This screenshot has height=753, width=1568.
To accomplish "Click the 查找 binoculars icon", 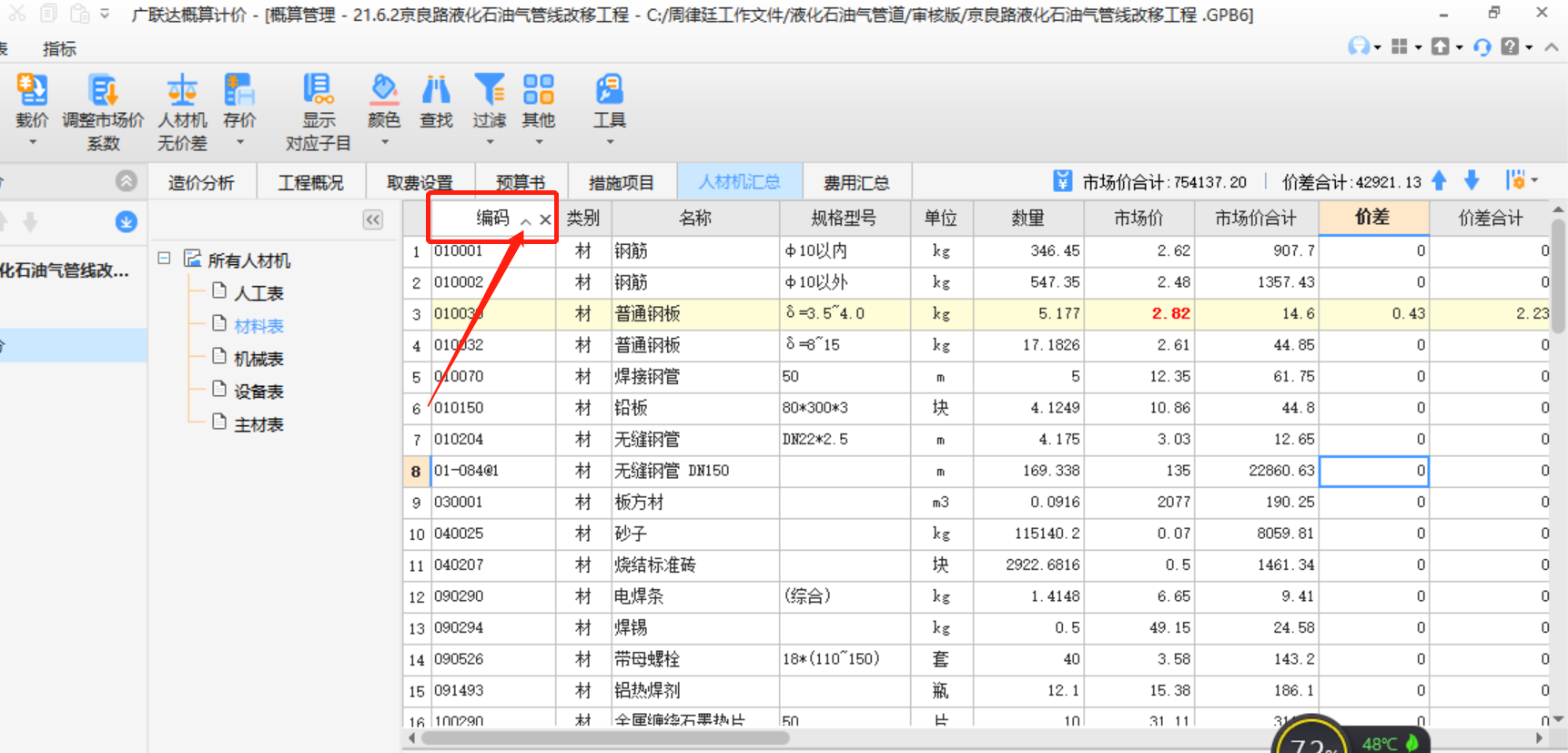I will tap(436, 89).
